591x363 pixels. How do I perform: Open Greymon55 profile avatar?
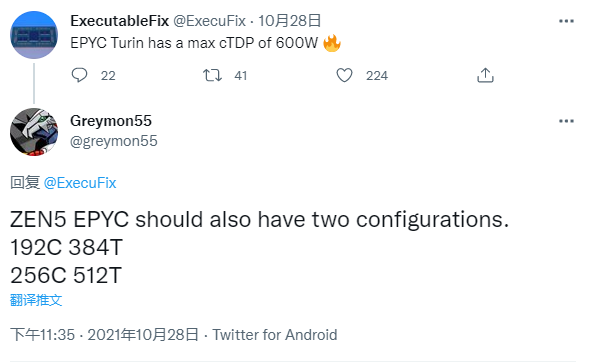[34, 132]
